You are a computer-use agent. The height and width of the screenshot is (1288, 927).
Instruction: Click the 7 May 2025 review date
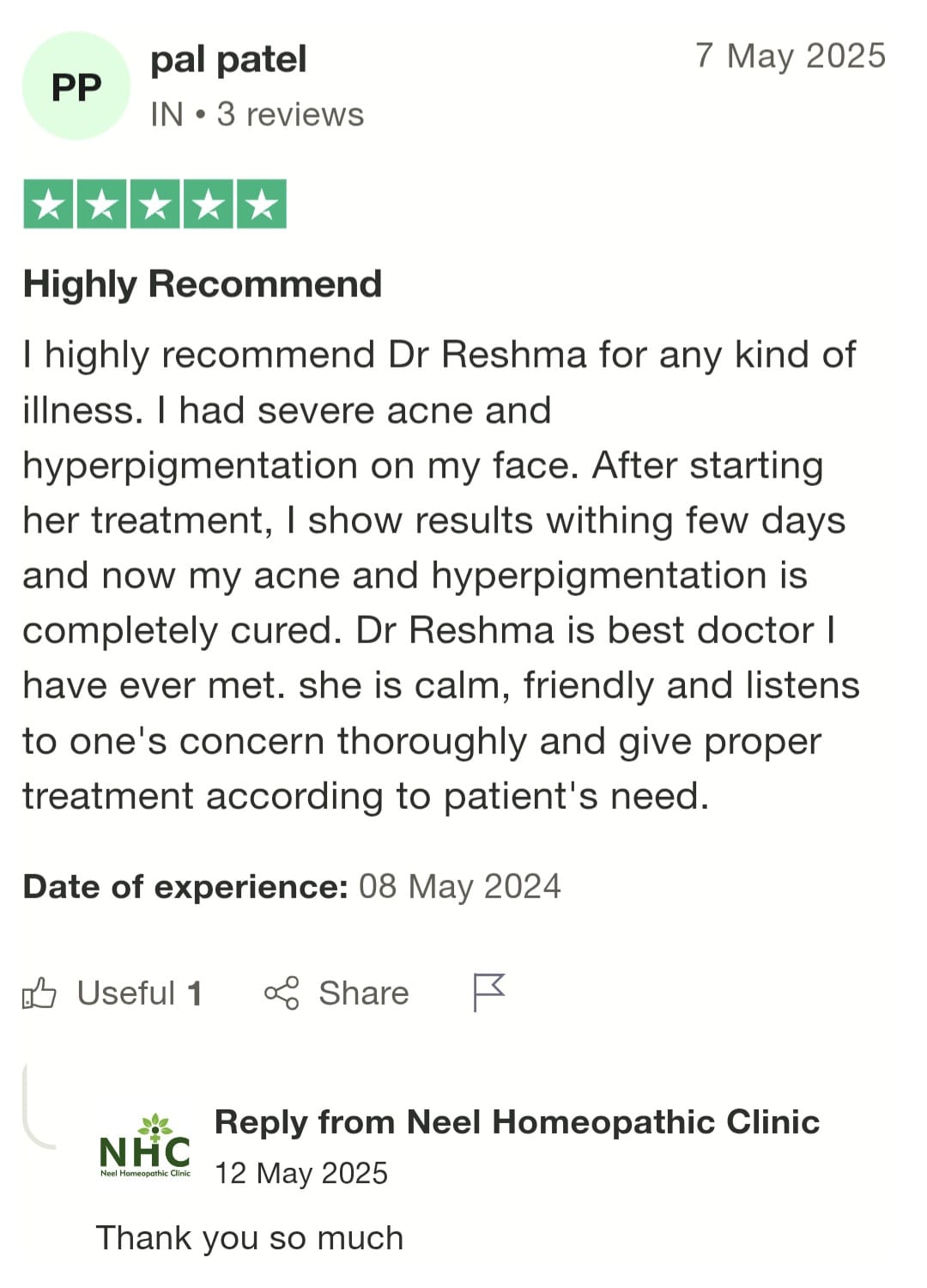pos(791,56)
